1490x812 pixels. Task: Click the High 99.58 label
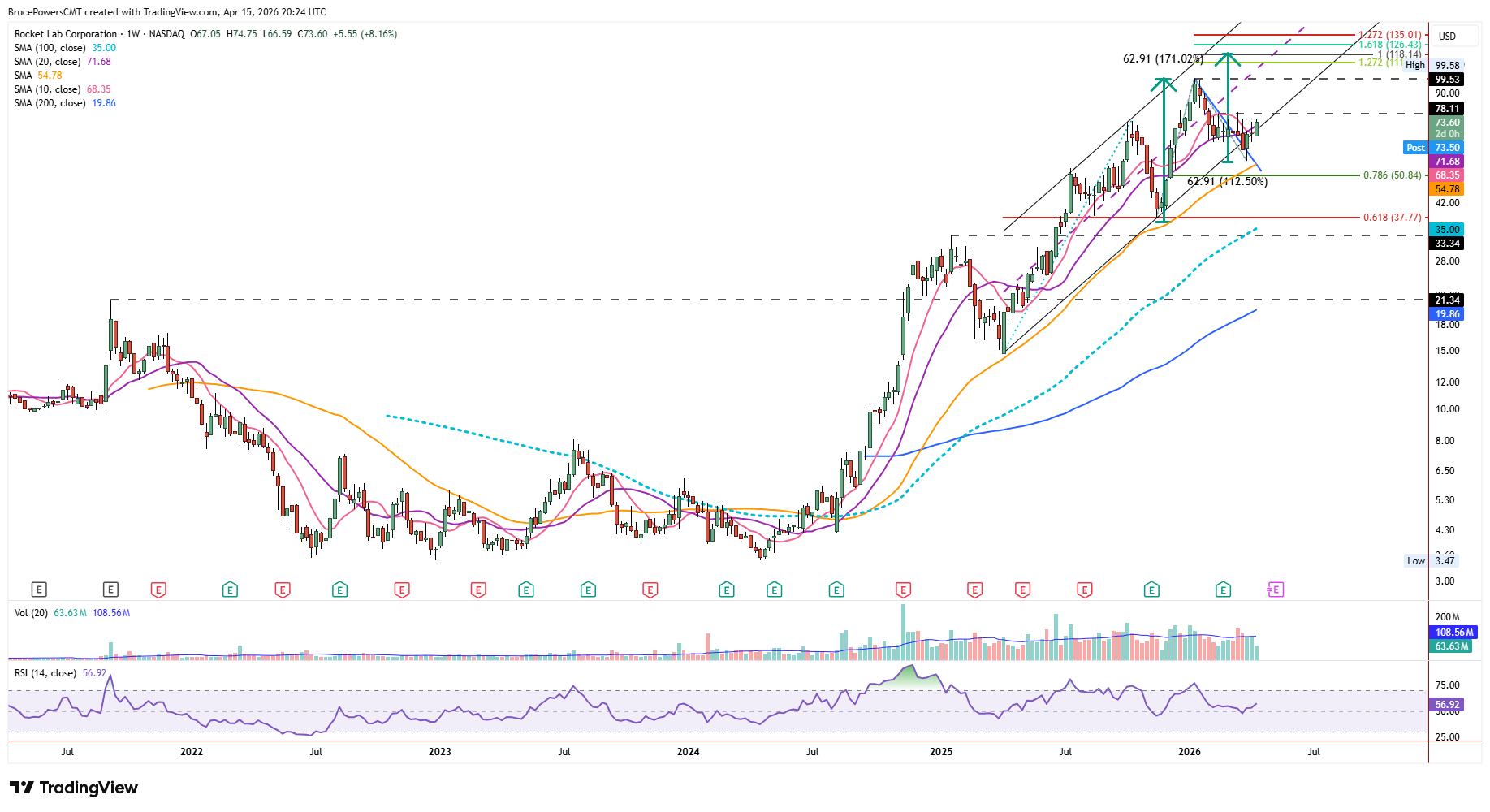[1433, 66]
